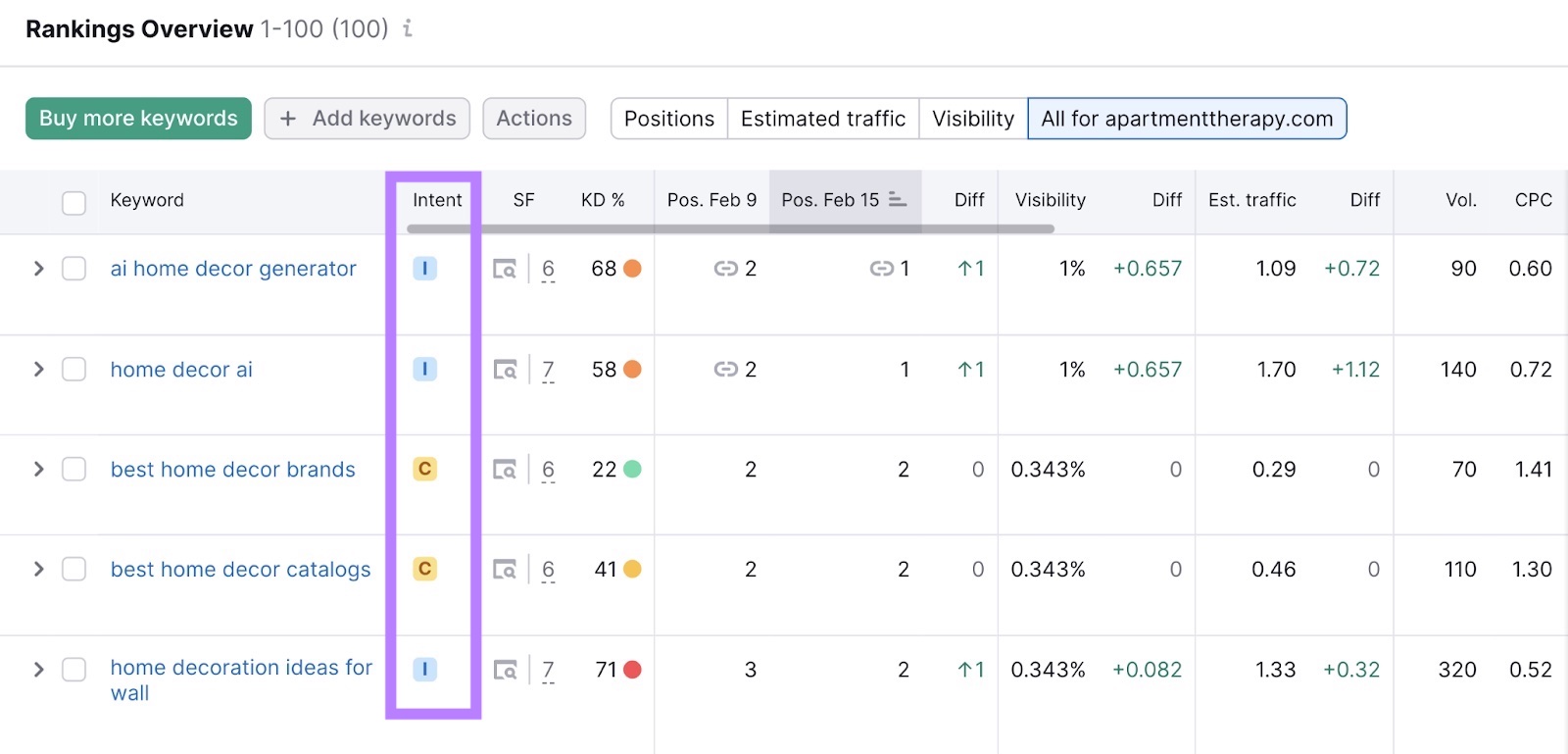1568x754 pixels.
Task: Expand the home decoration ideas for wall row
Action: click(38, 669)
